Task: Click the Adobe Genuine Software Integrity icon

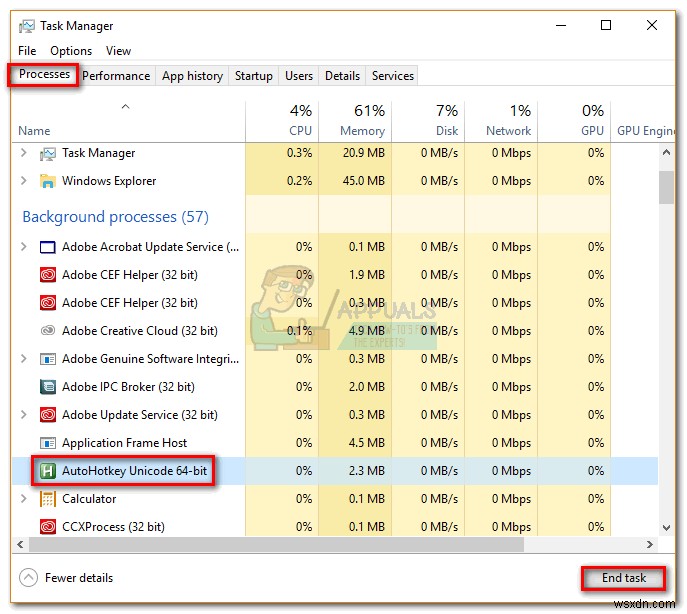Action: coord(48,359)
